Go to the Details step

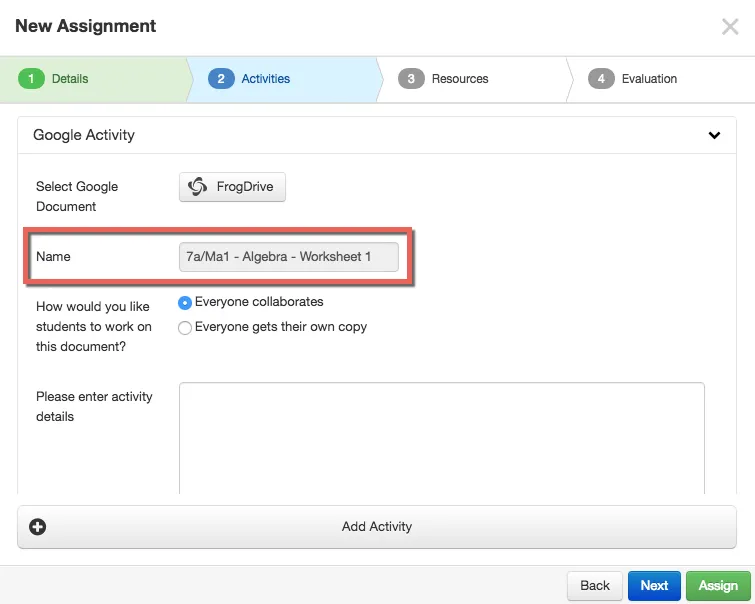coord(94,79)
